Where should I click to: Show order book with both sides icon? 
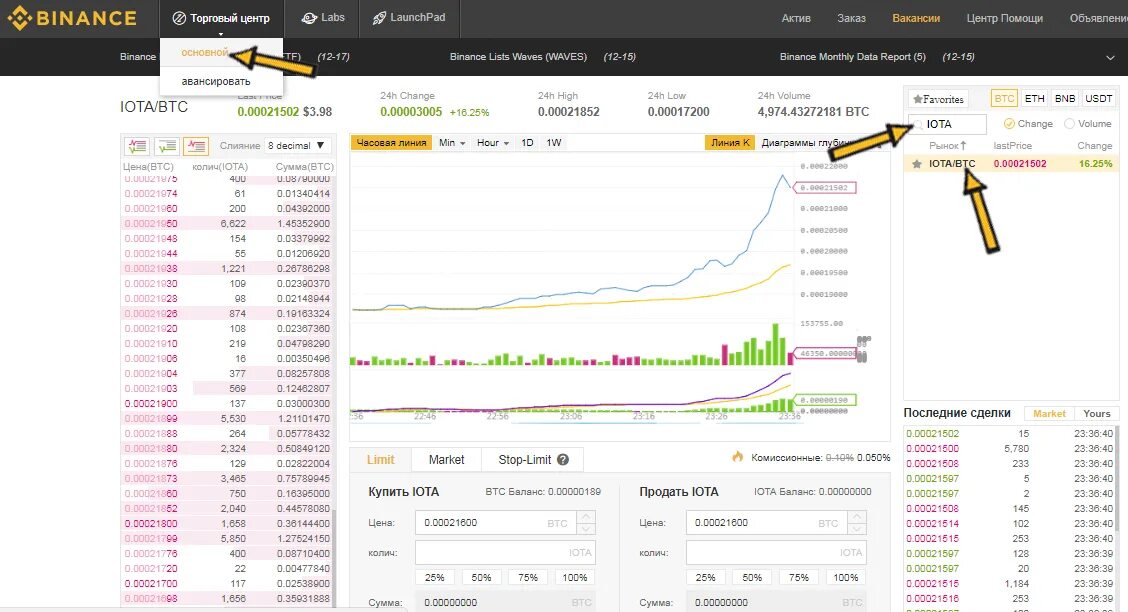pos(137,146)
